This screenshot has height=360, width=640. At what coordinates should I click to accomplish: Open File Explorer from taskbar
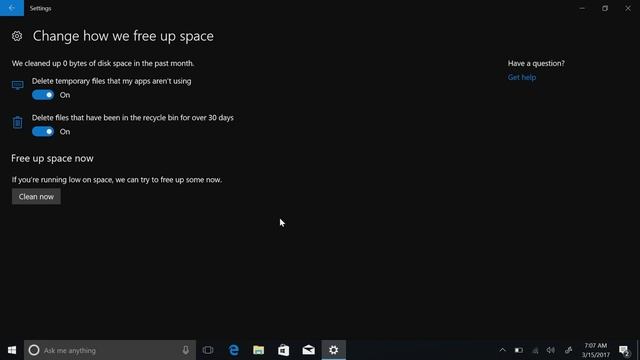(258, 350)
